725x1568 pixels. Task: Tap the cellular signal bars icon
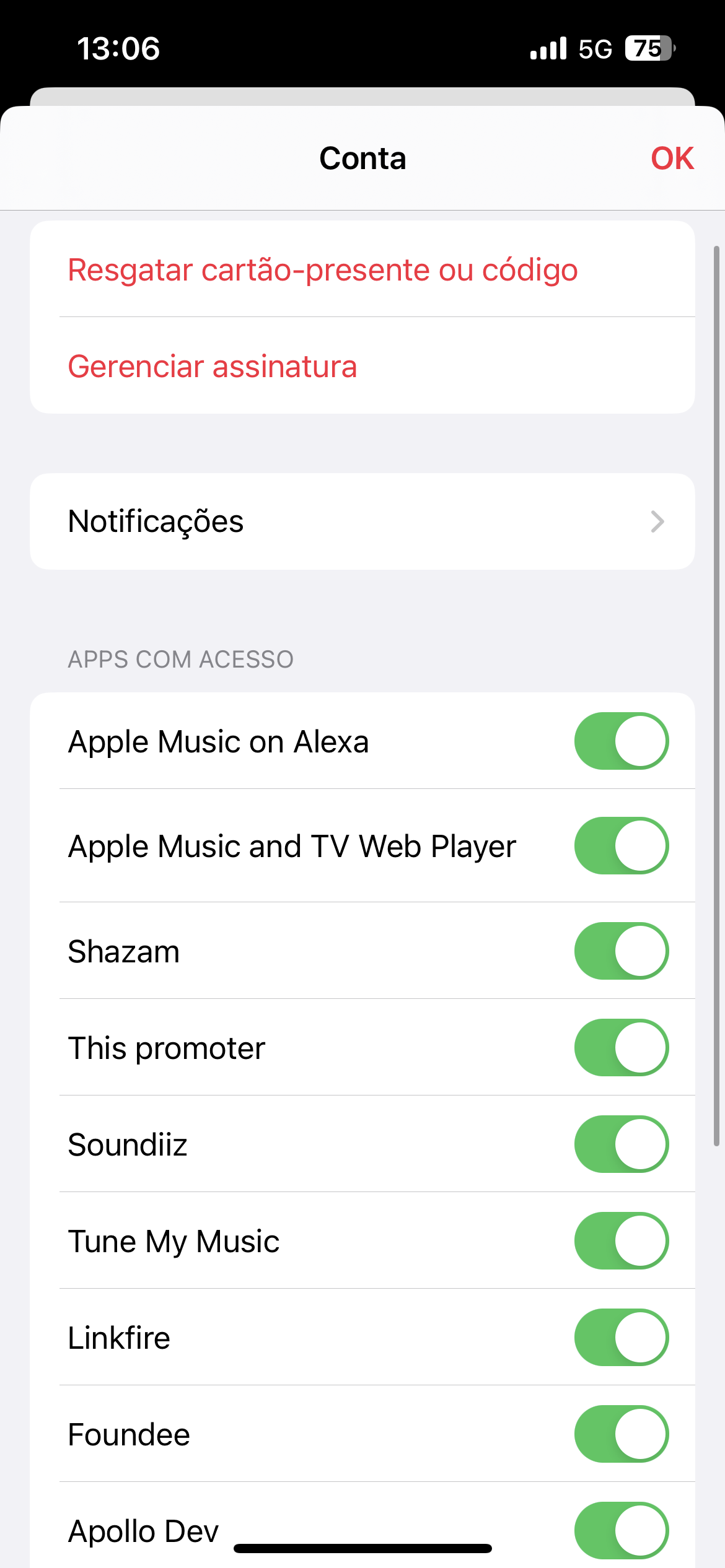tap(548, 48)
